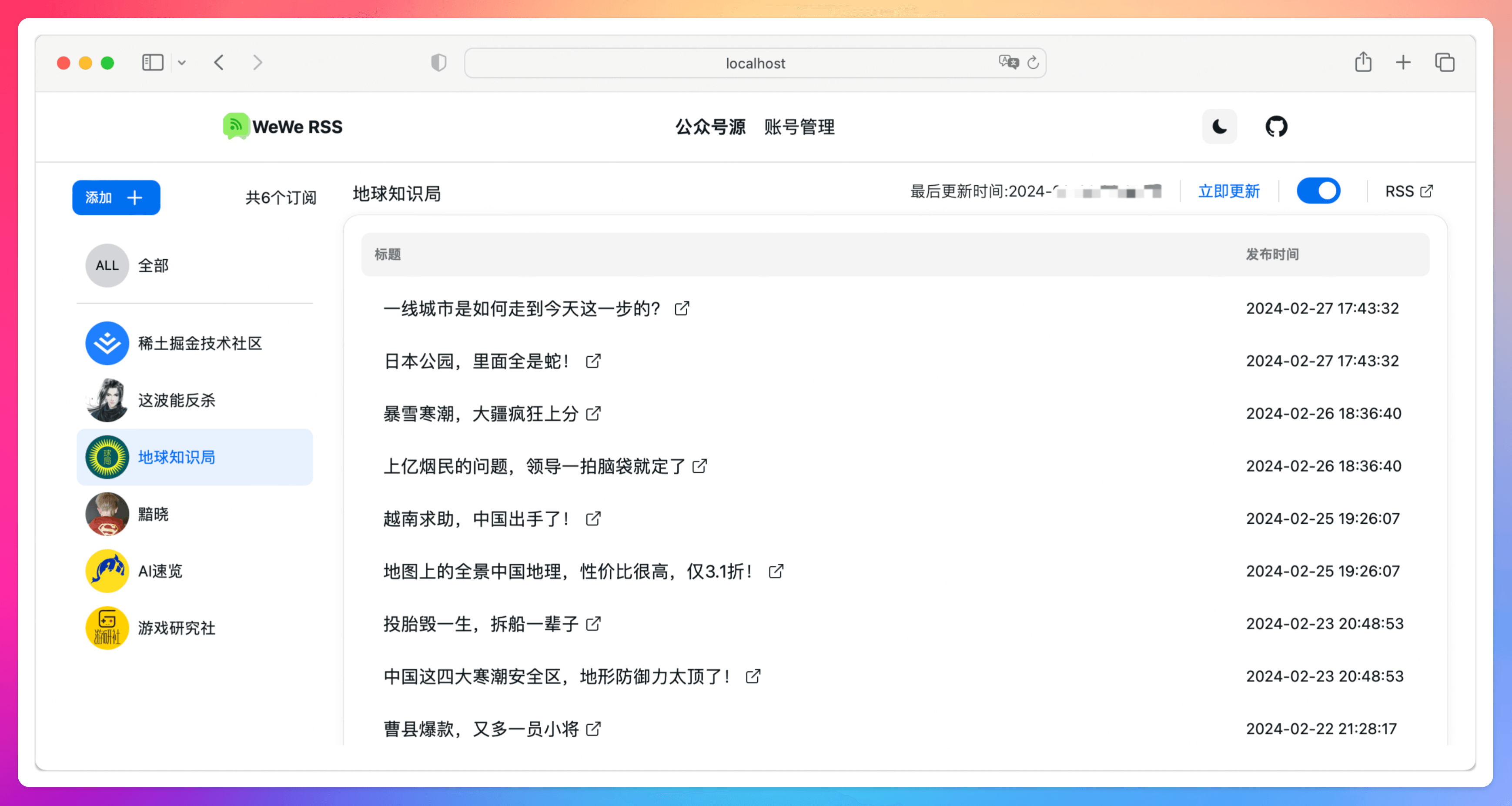The height and width of the screenshot is (806, 1512).
Task: Toggle dark mode with moon icon
Action: click(x=1219, y=127)
